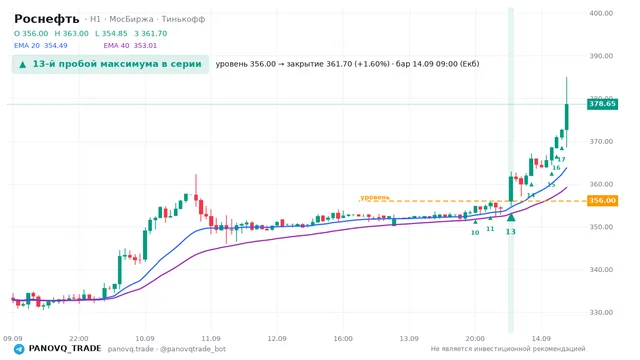Viewport: 640px width, 360px height.
Task: Click the orange level price tag 356.00
Action: click(602, 200)
